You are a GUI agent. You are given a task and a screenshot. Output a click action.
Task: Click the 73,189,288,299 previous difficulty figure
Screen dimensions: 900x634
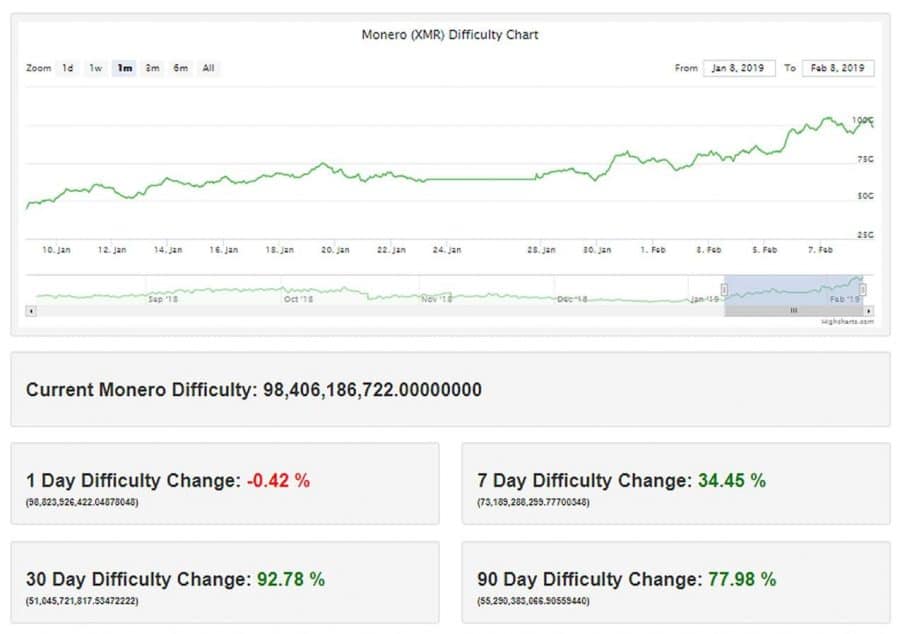pos(533,502)
